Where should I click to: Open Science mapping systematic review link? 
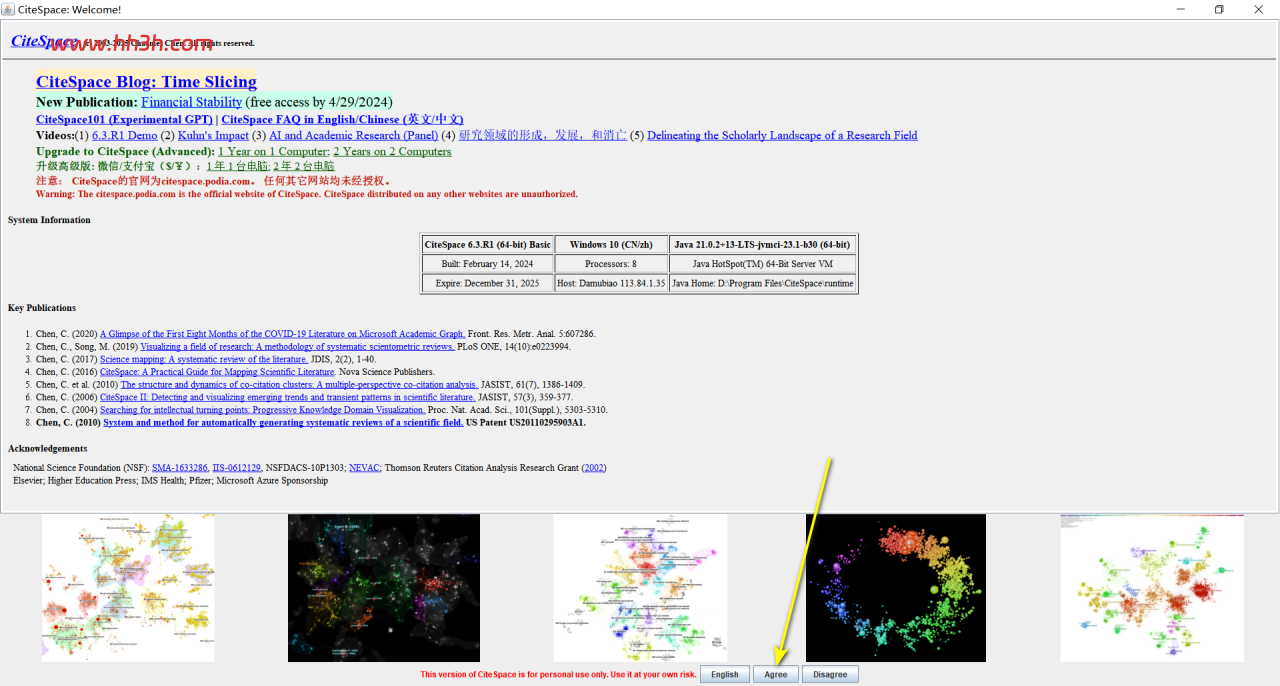click(204, 359)
